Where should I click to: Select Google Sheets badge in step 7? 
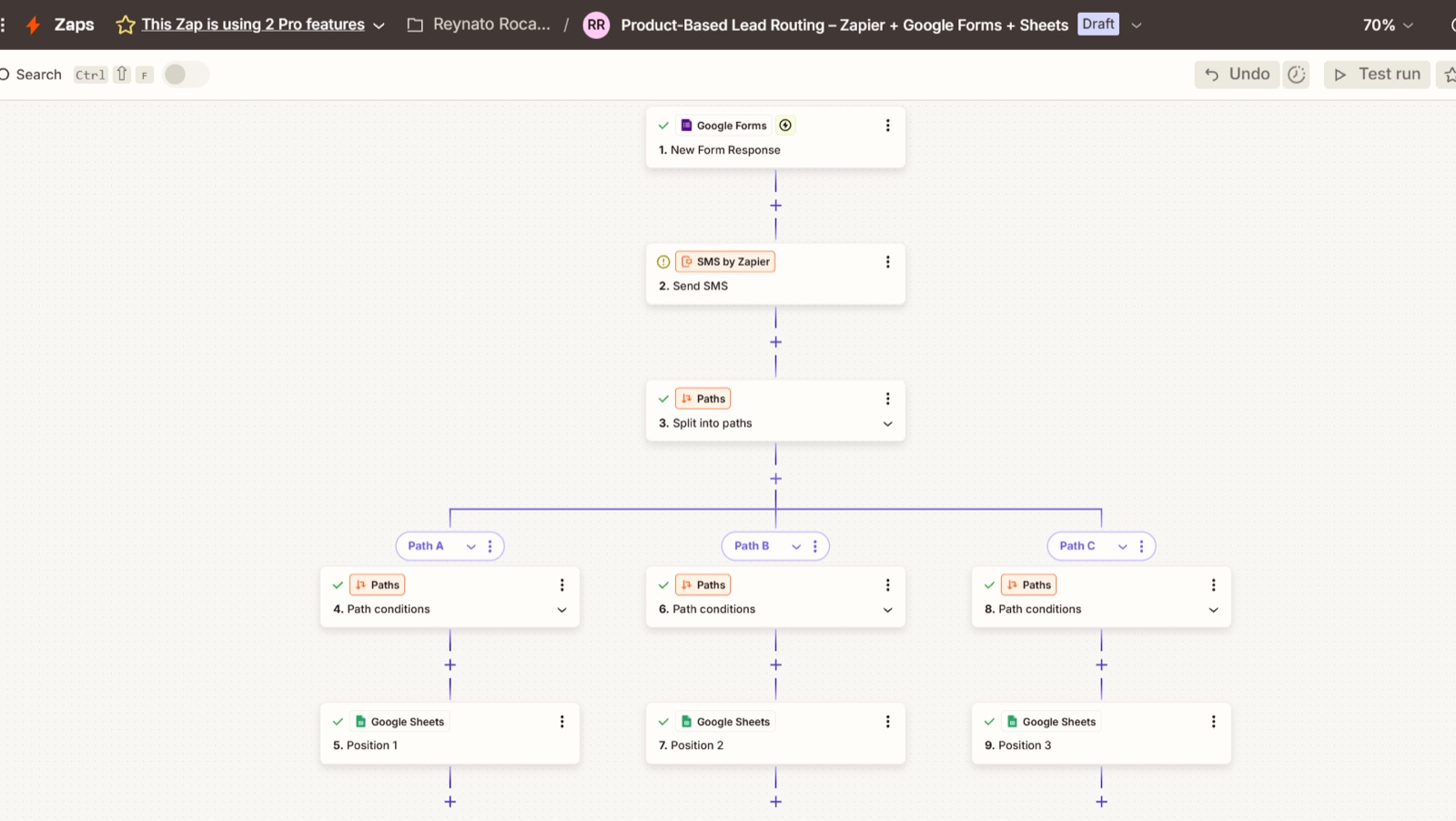(x=725, y=722)
